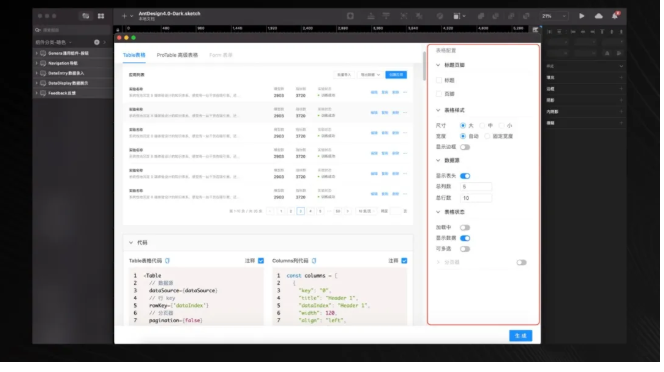Collapse the 代码 section
This screenshot has width=664, height=372.
coord(131,243)
